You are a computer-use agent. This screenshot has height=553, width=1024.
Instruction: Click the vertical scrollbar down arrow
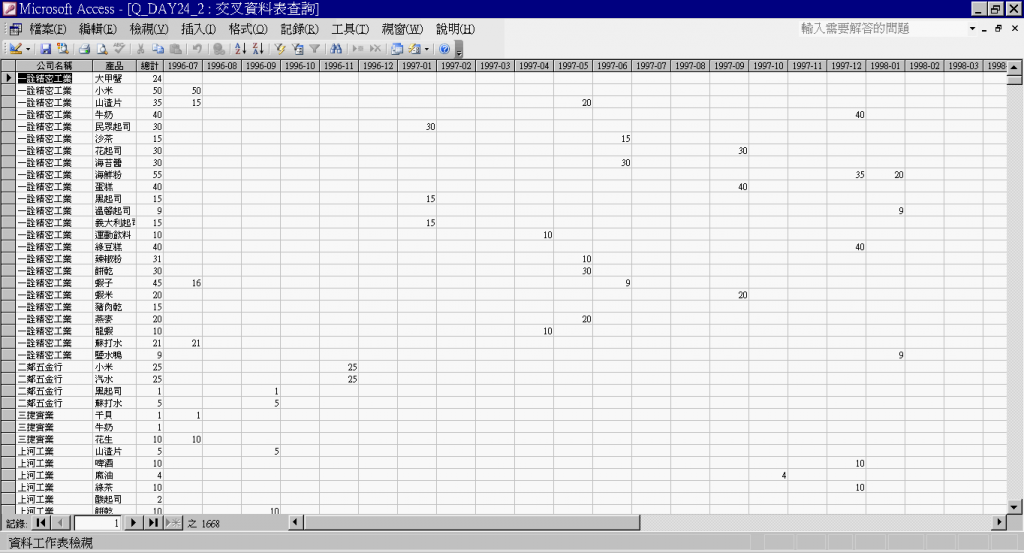[1014, 507]
